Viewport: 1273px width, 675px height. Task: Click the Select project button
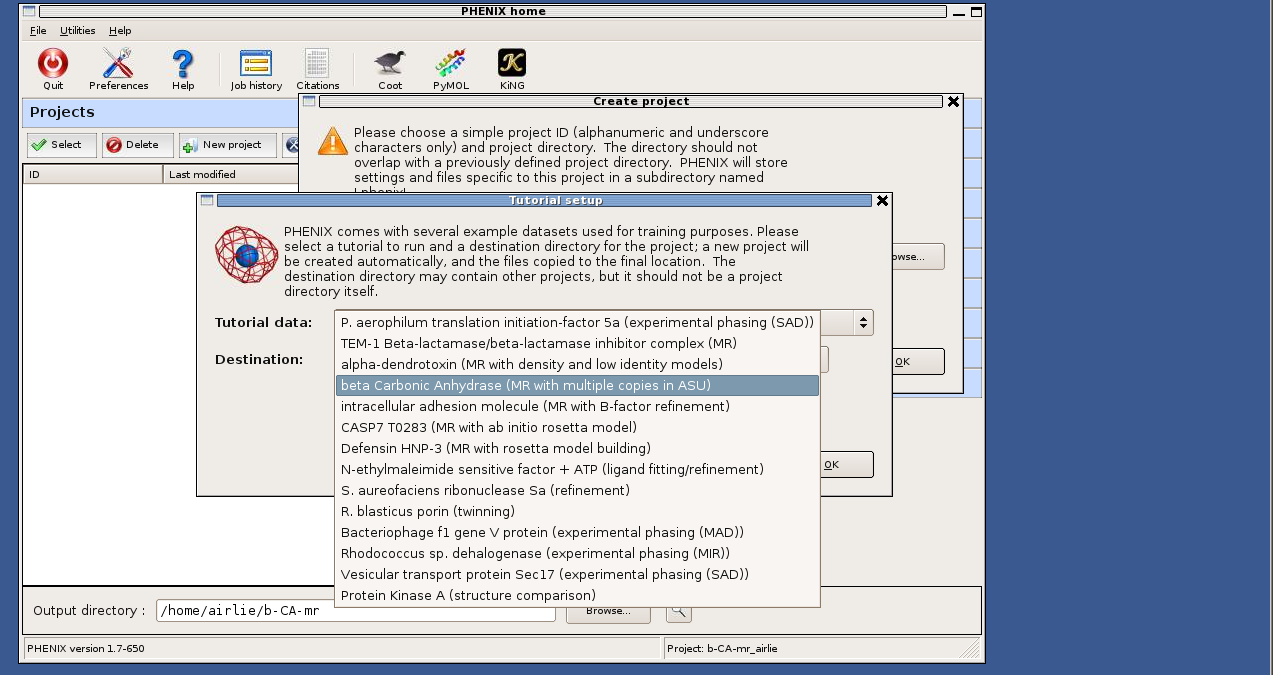click(x=61, y=145)
